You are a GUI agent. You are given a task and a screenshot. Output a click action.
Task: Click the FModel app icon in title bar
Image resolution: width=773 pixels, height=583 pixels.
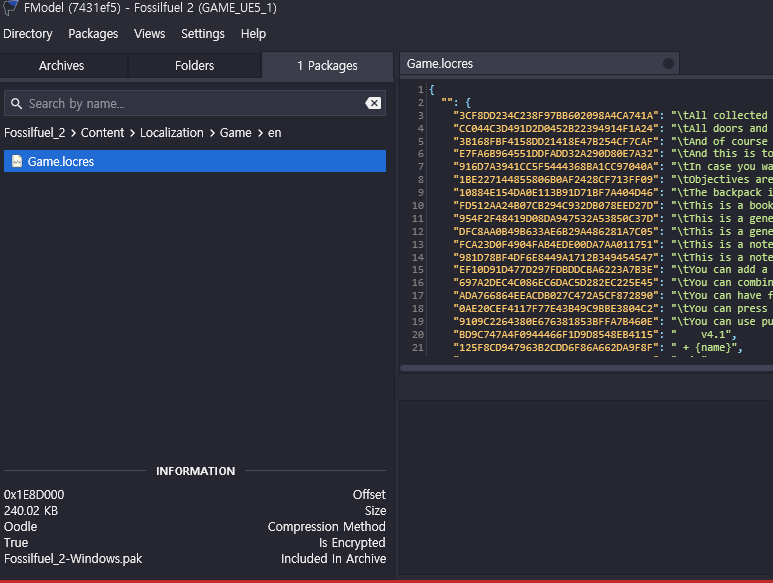pos(8,8)
